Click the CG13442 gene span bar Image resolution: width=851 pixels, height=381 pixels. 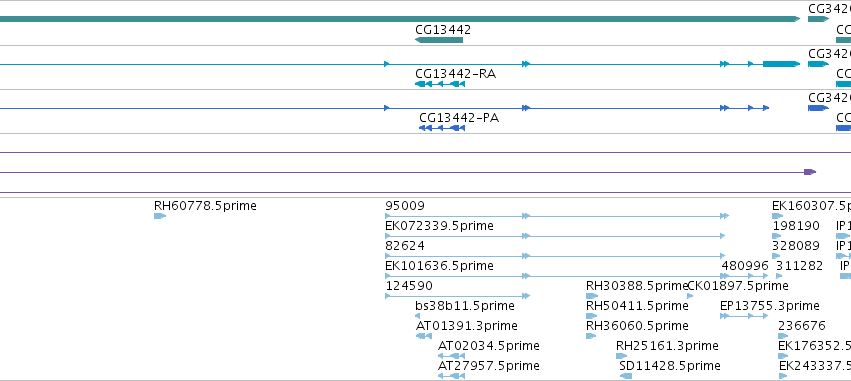[x=439, y=40]
